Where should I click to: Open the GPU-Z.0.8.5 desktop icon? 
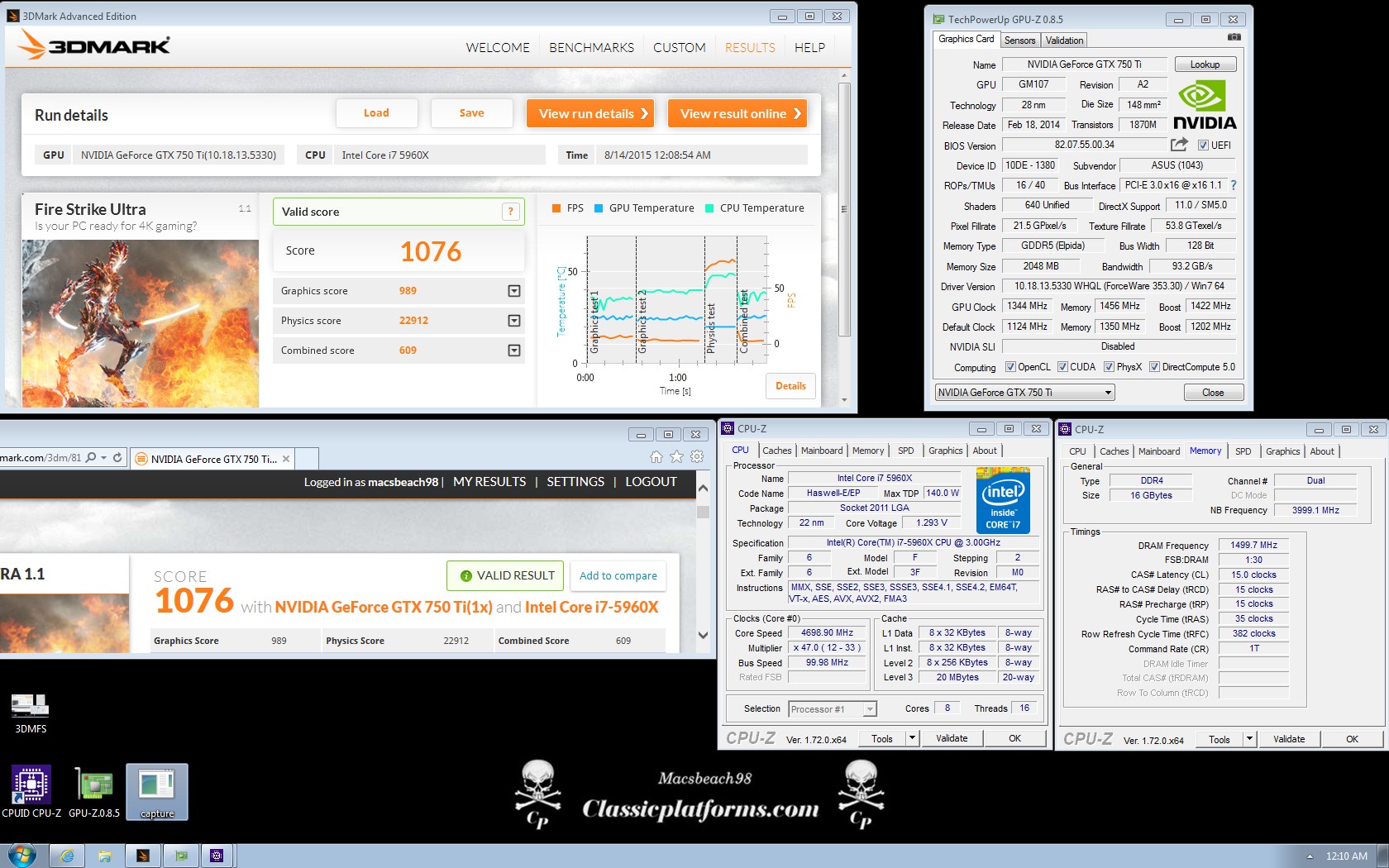tap(94, 792)
